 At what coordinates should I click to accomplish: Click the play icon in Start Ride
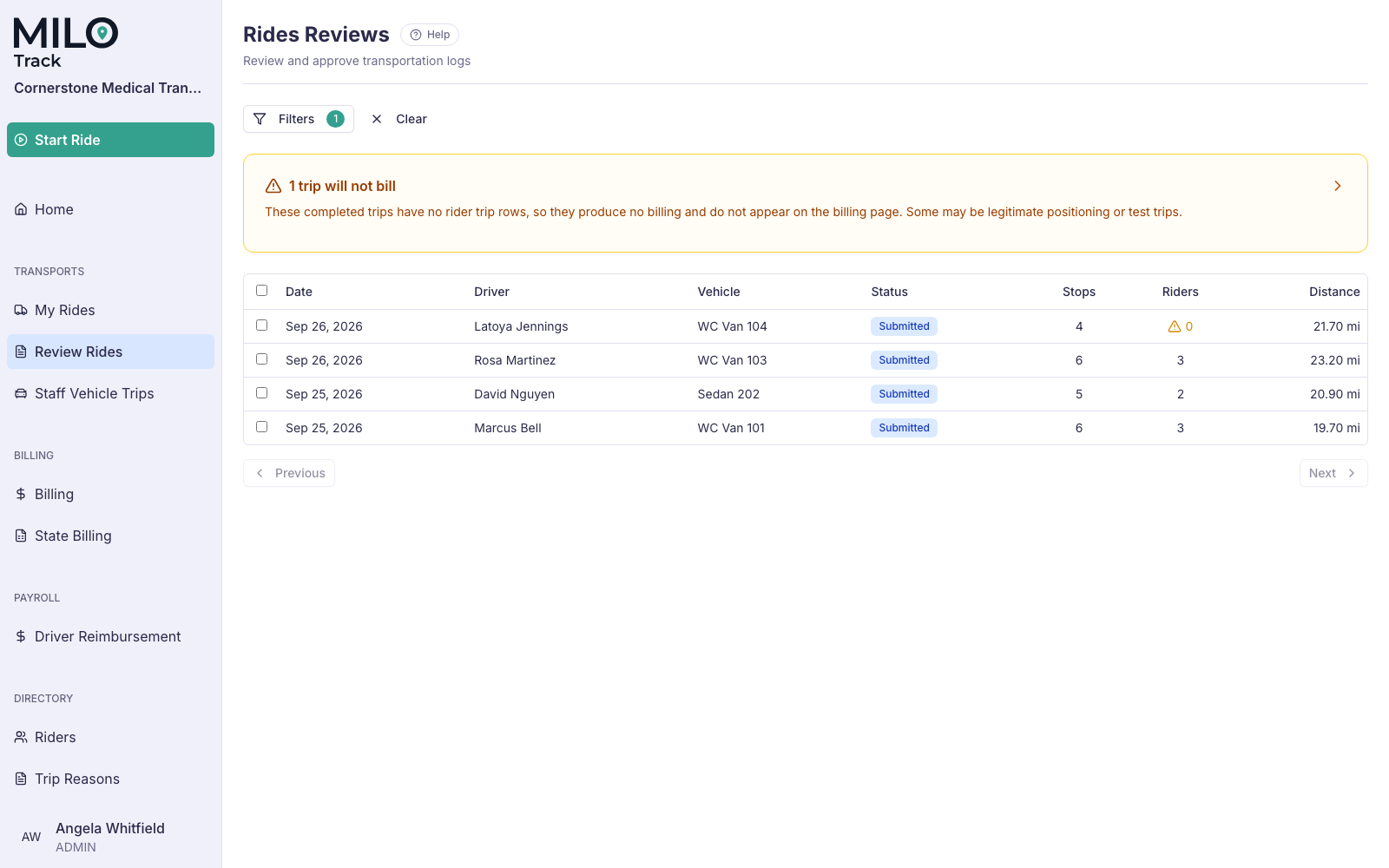tap(21, 140)
